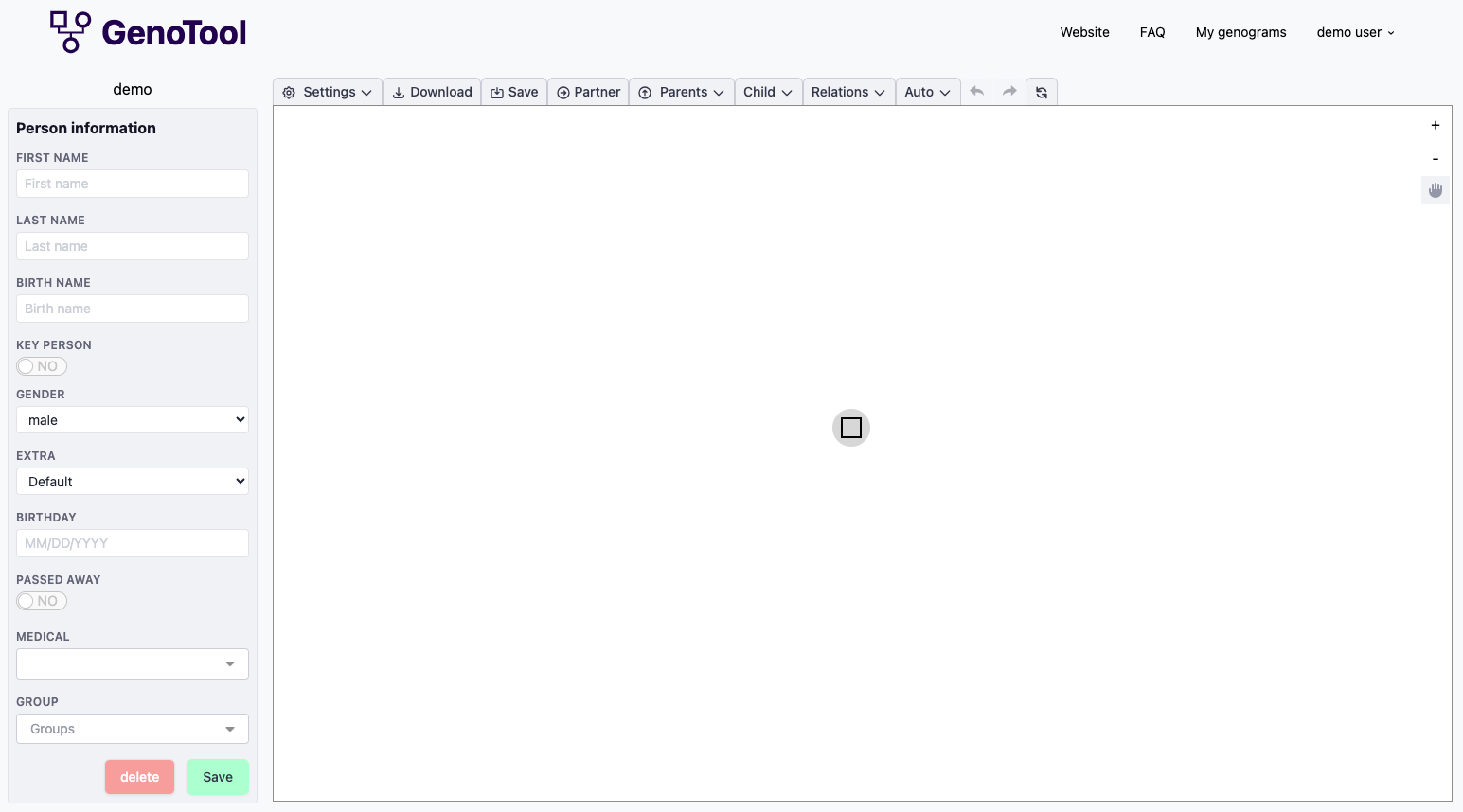The height and width of the screenshot is (812, 1463).
Task: Click the person node on the canvas
Action: [850, 428]
